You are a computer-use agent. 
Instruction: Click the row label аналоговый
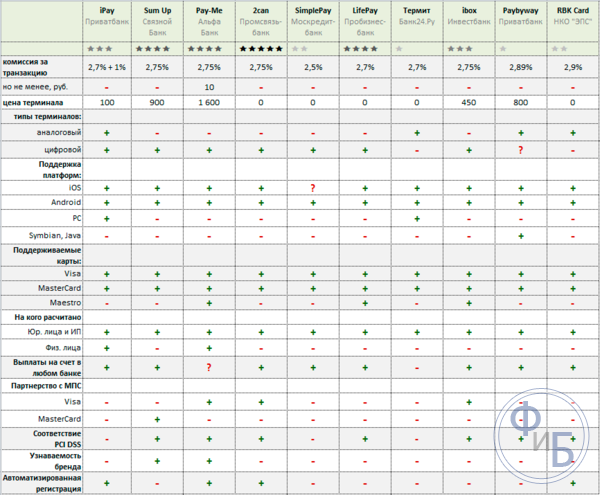tap(59, 132)
